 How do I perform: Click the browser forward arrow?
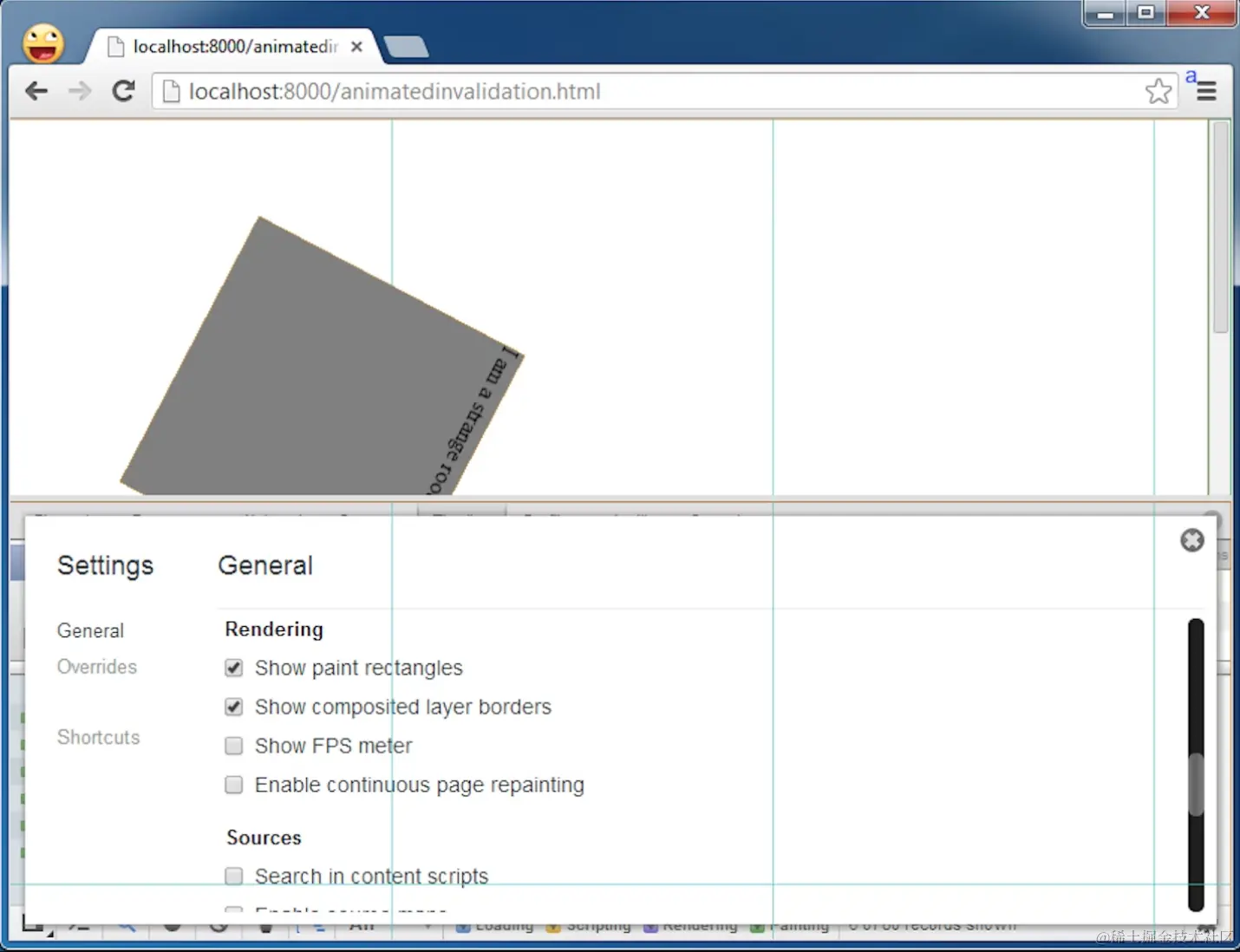tap(80, 91)
